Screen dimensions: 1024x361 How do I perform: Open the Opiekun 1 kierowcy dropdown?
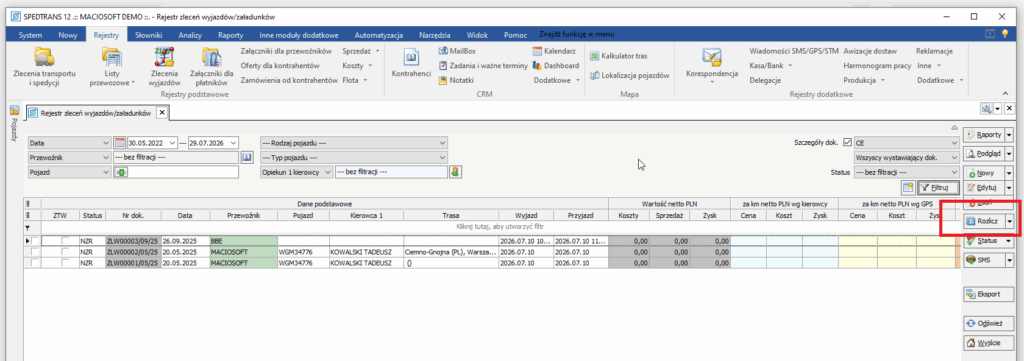(x=296, y=172)
